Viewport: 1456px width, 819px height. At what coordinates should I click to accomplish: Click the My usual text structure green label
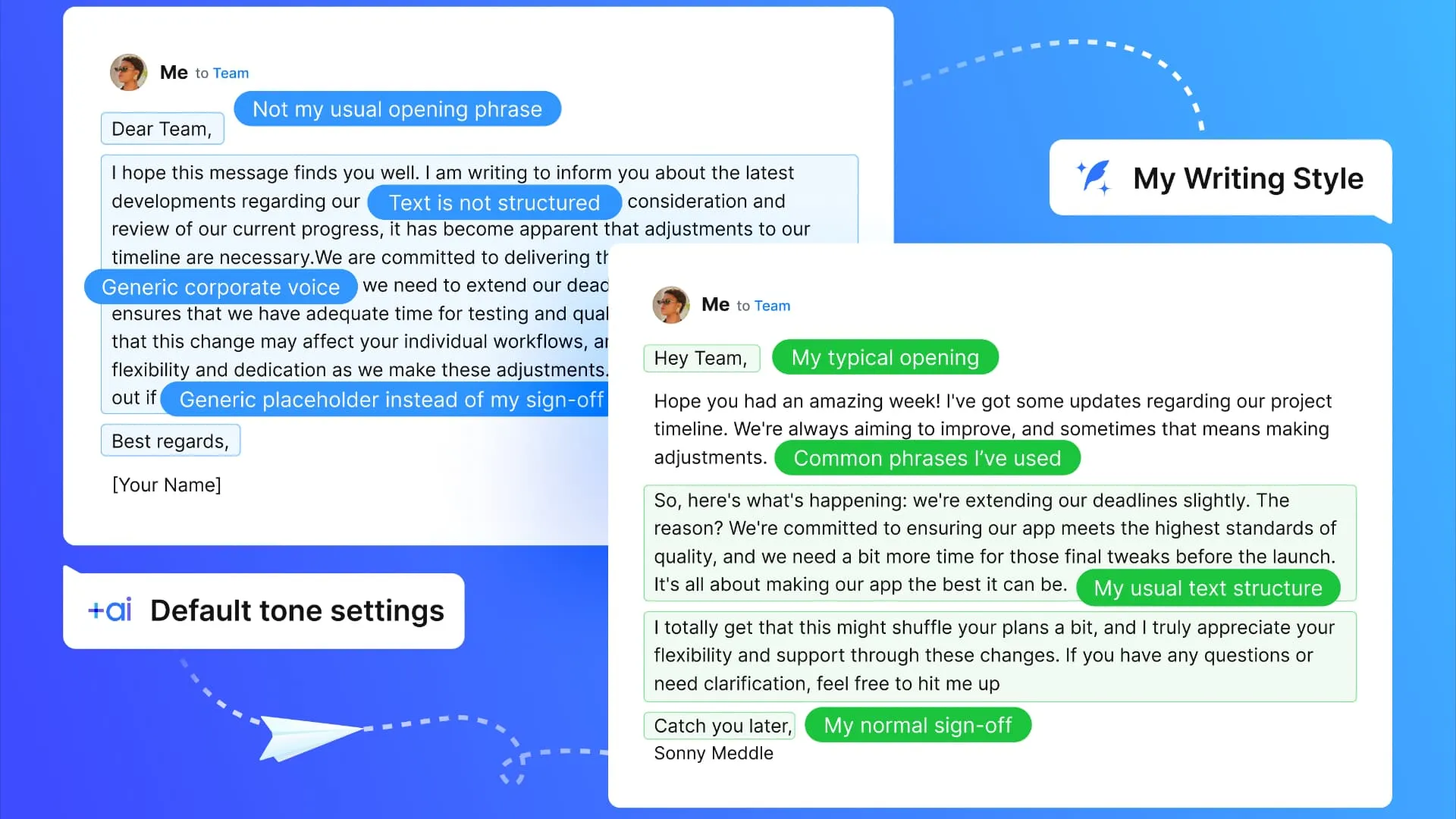pos(1209,586)
